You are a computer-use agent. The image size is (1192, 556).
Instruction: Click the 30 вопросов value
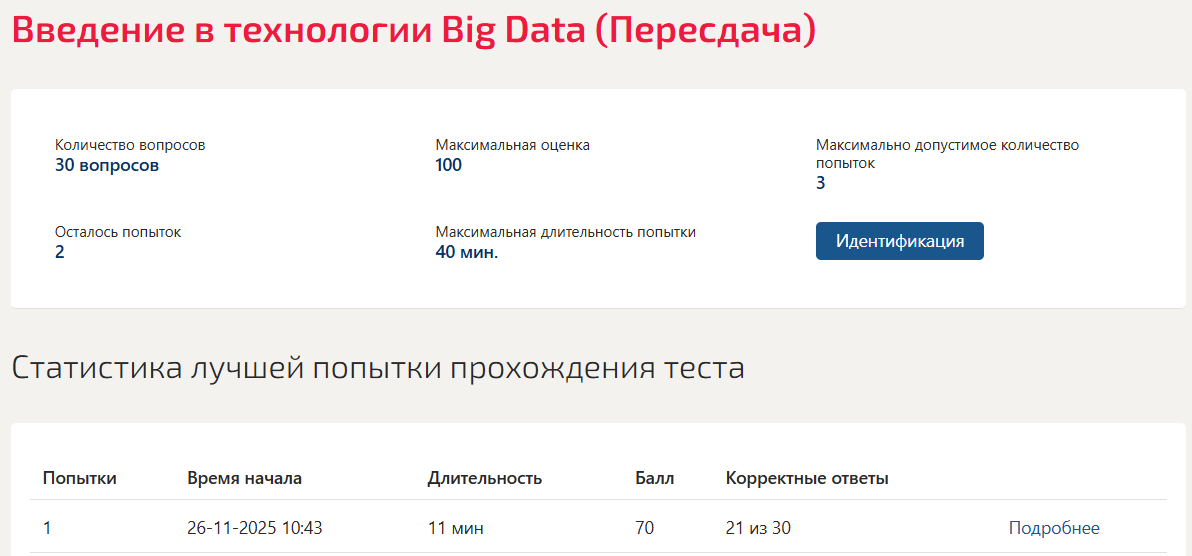(107, 165)
